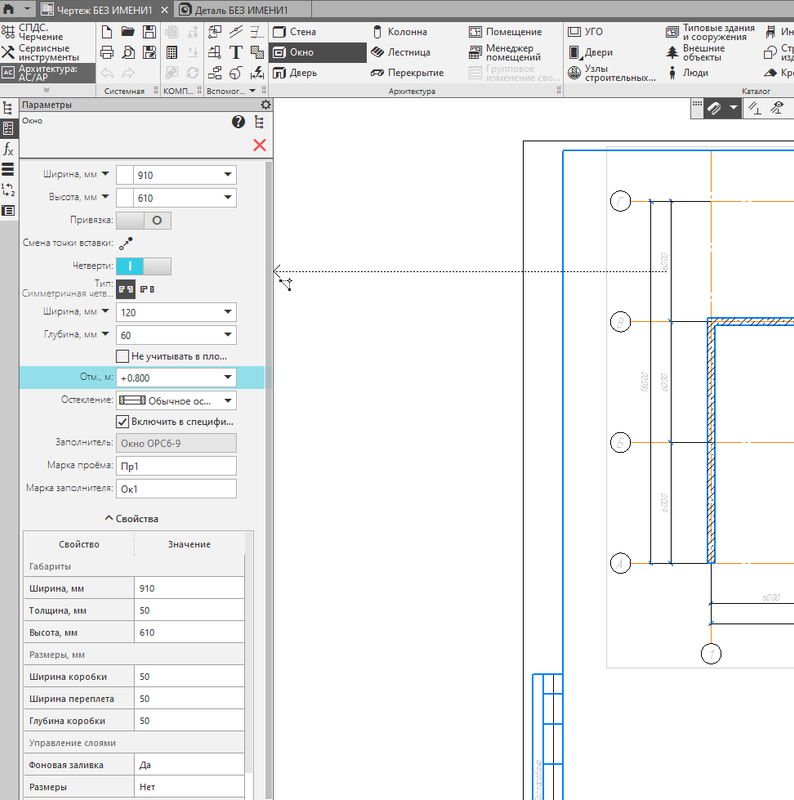Open quarter depth 60 dropdown

(228, 335)
